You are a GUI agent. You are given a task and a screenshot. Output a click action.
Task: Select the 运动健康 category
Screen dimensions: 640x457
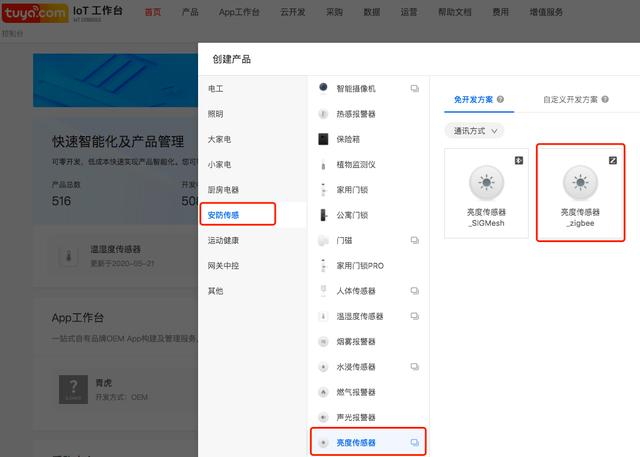(223, 240)
